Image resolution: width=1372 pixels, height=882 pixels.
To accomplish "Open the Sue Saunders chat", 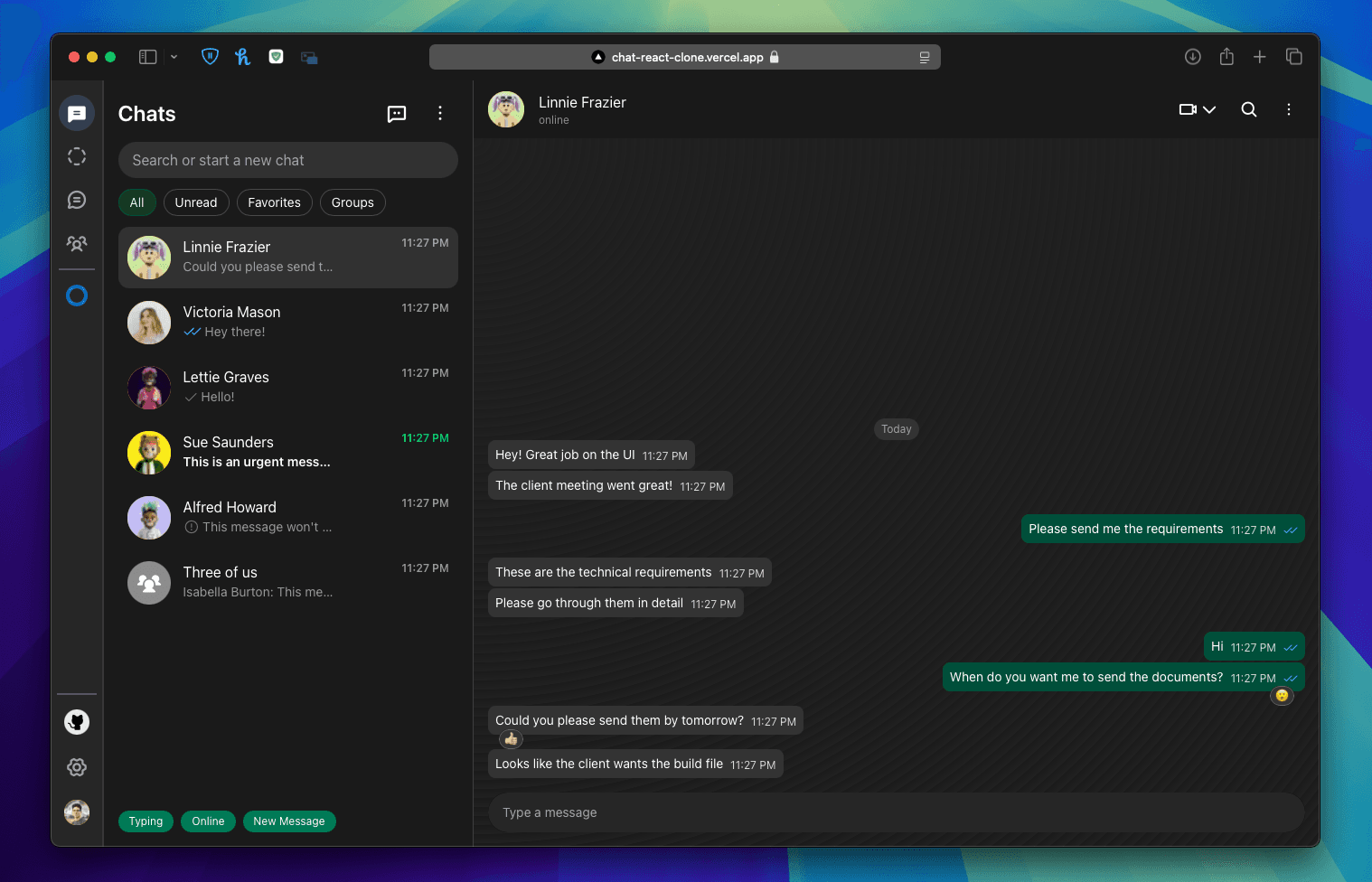I will (287, 452).
